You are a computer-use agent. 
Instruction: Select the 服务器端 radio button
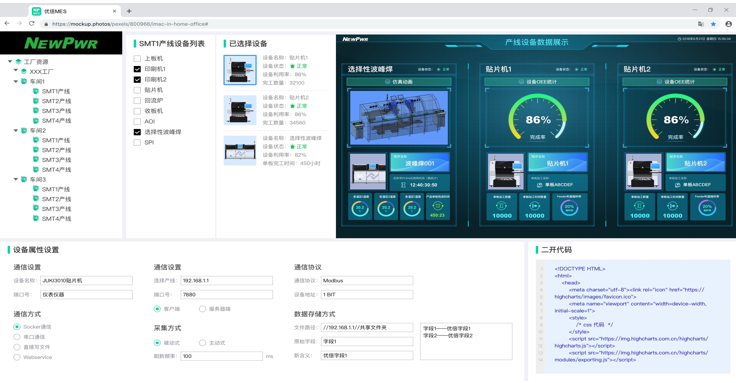[202, 309]
